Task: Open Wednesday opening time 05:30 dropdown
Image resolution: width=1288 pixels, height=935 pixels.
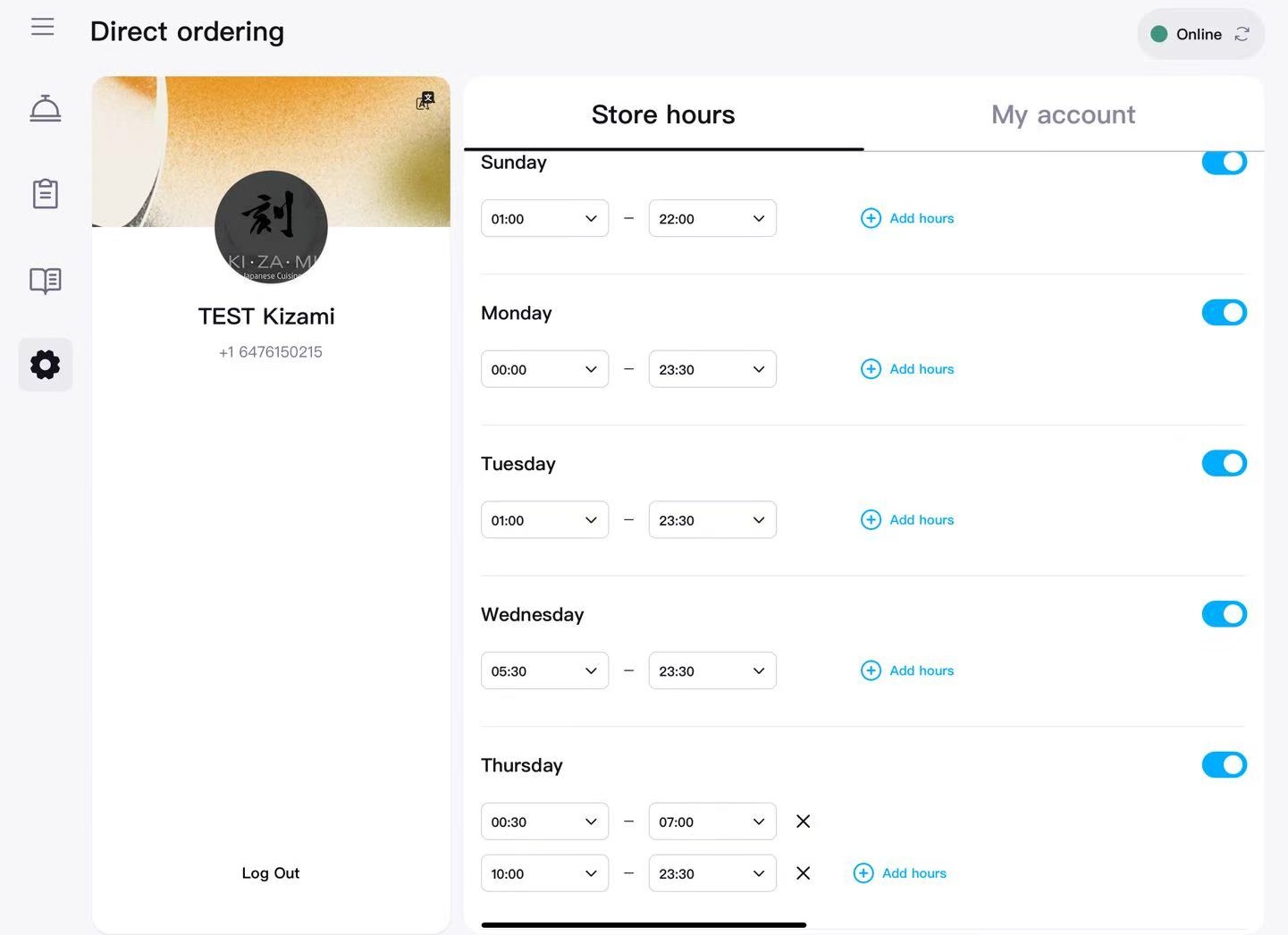Action: click(544, 670)
